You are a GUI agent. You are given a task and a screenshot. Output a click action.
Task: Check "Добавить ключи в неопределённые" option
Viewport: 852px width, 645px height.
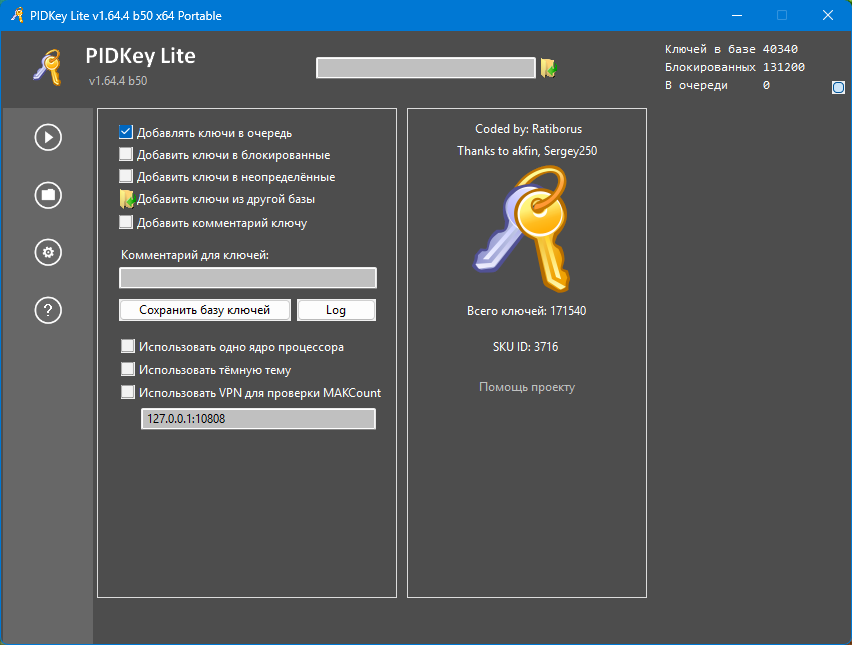(126, 177)
